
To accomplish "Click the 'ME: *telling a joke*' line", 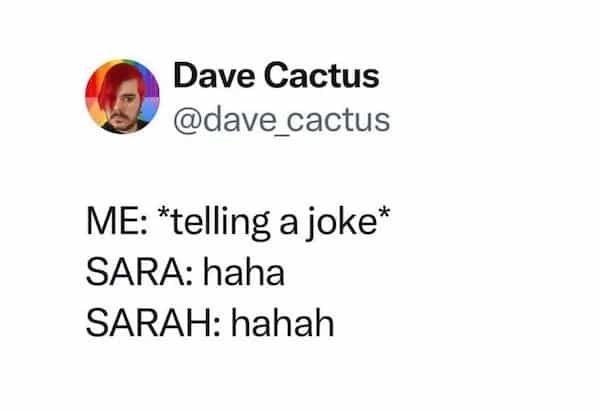I will (x=238, y=223).
